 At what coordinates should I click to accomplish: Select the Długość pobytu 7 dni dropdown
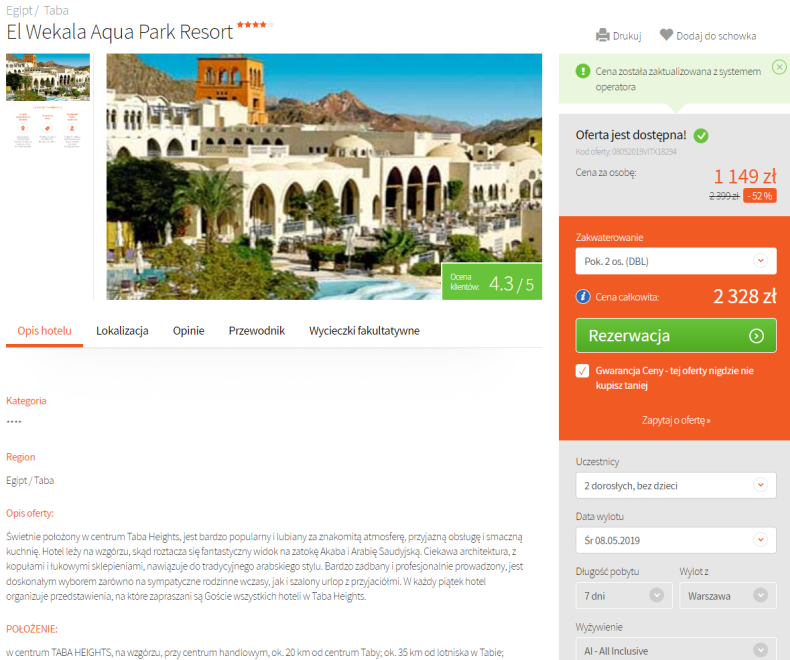[x=624, y=596]
